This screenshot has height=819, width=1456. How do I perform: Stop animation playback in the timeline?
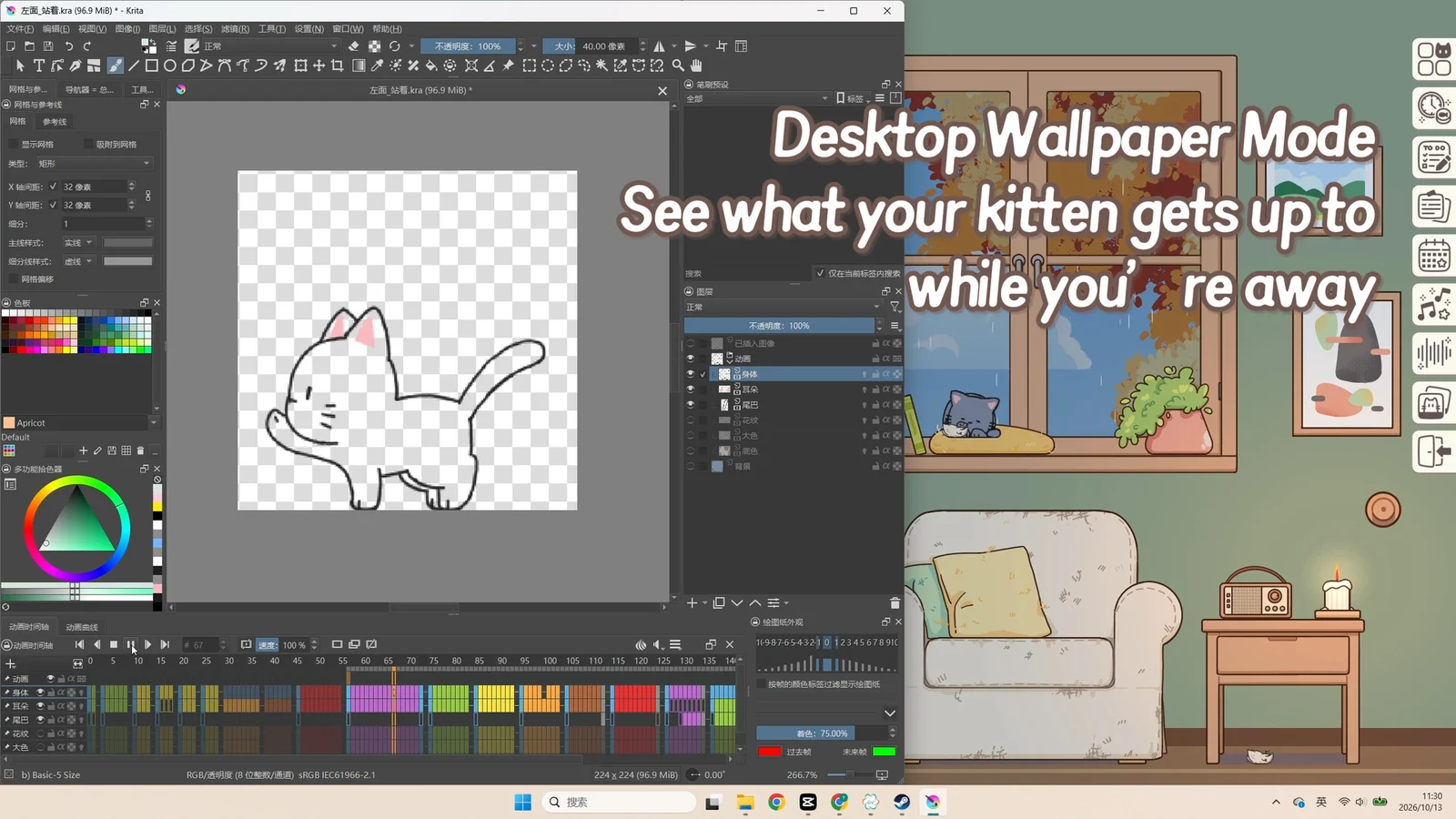(x=114, y=644)
